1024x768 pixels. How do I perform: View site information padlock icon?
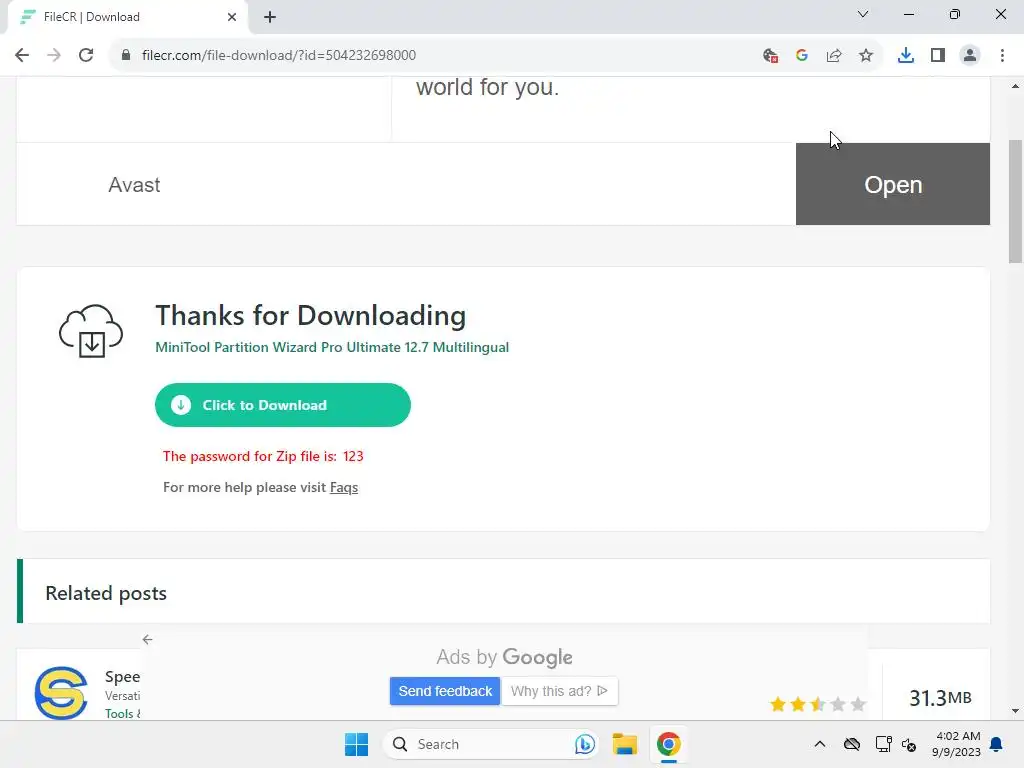tap(125, 56)
